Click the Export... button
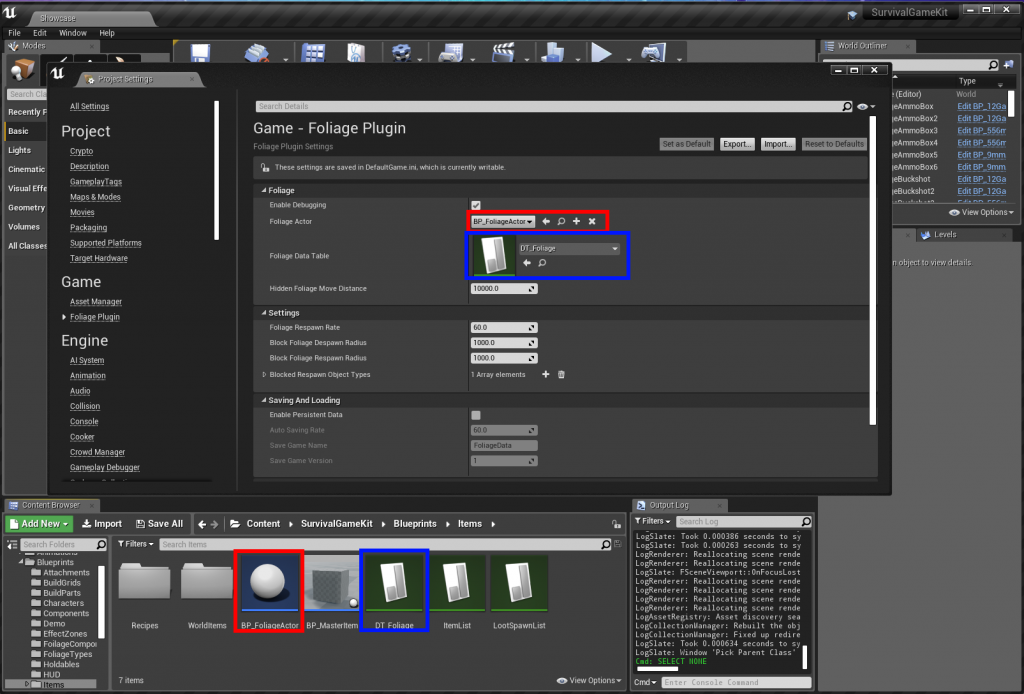This screenshot has width=1024, height=694. click(x=737, y=144)
